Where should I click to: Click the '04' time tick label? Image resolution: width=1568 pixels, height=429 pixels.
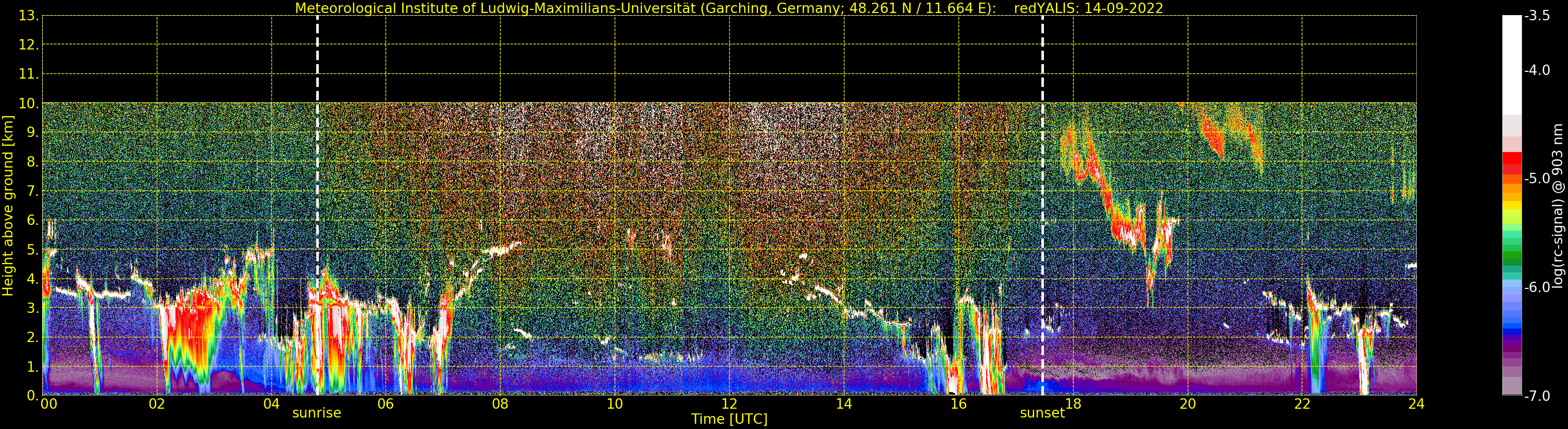point(271,404)
